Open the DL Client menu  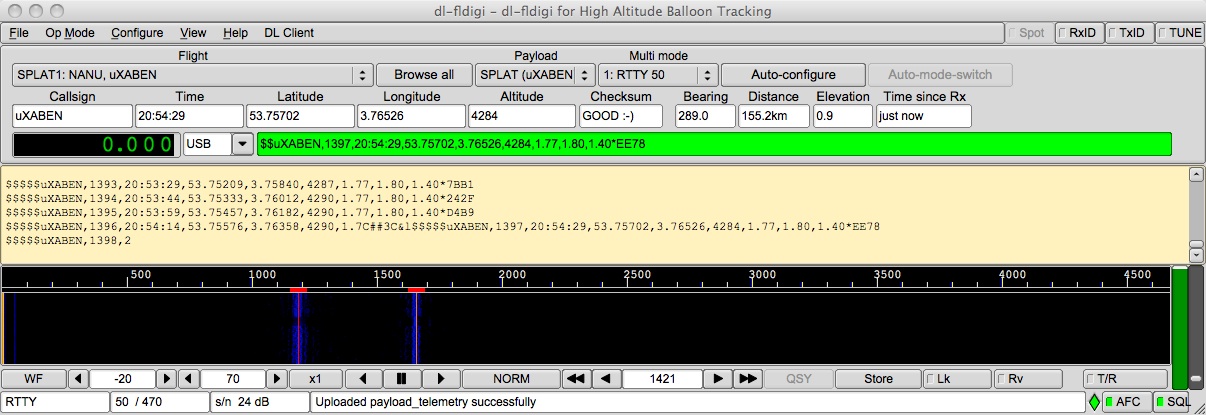(289, 33)
